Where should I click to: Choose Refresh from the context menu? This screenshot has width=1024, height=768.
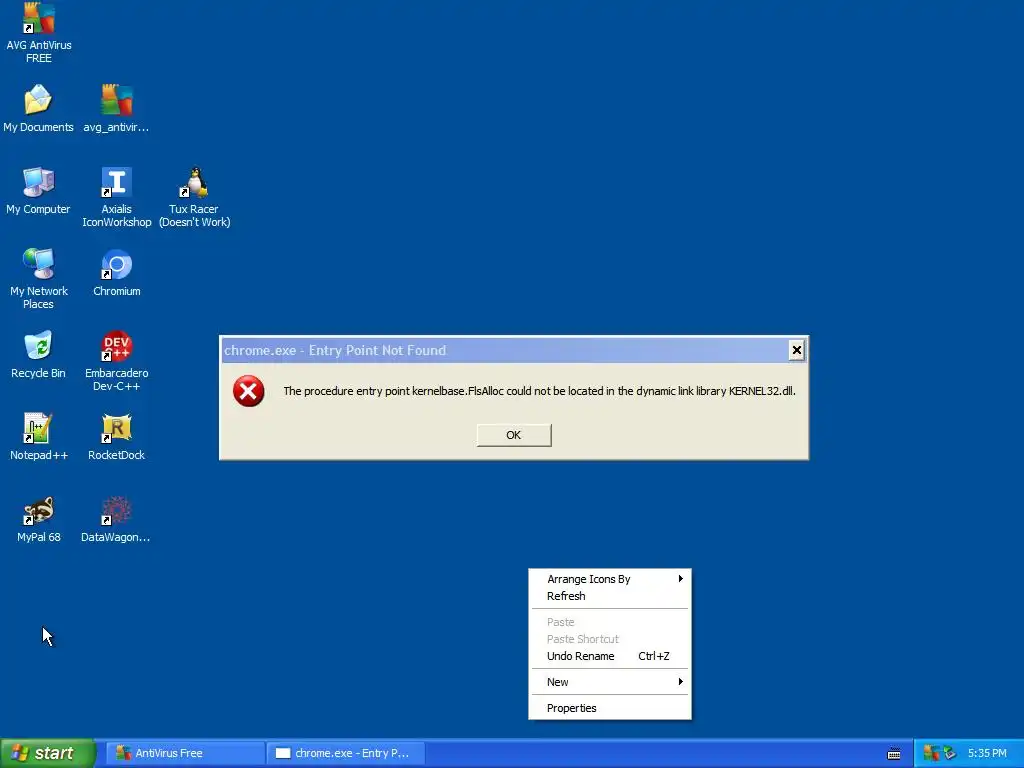click(610, 596)
